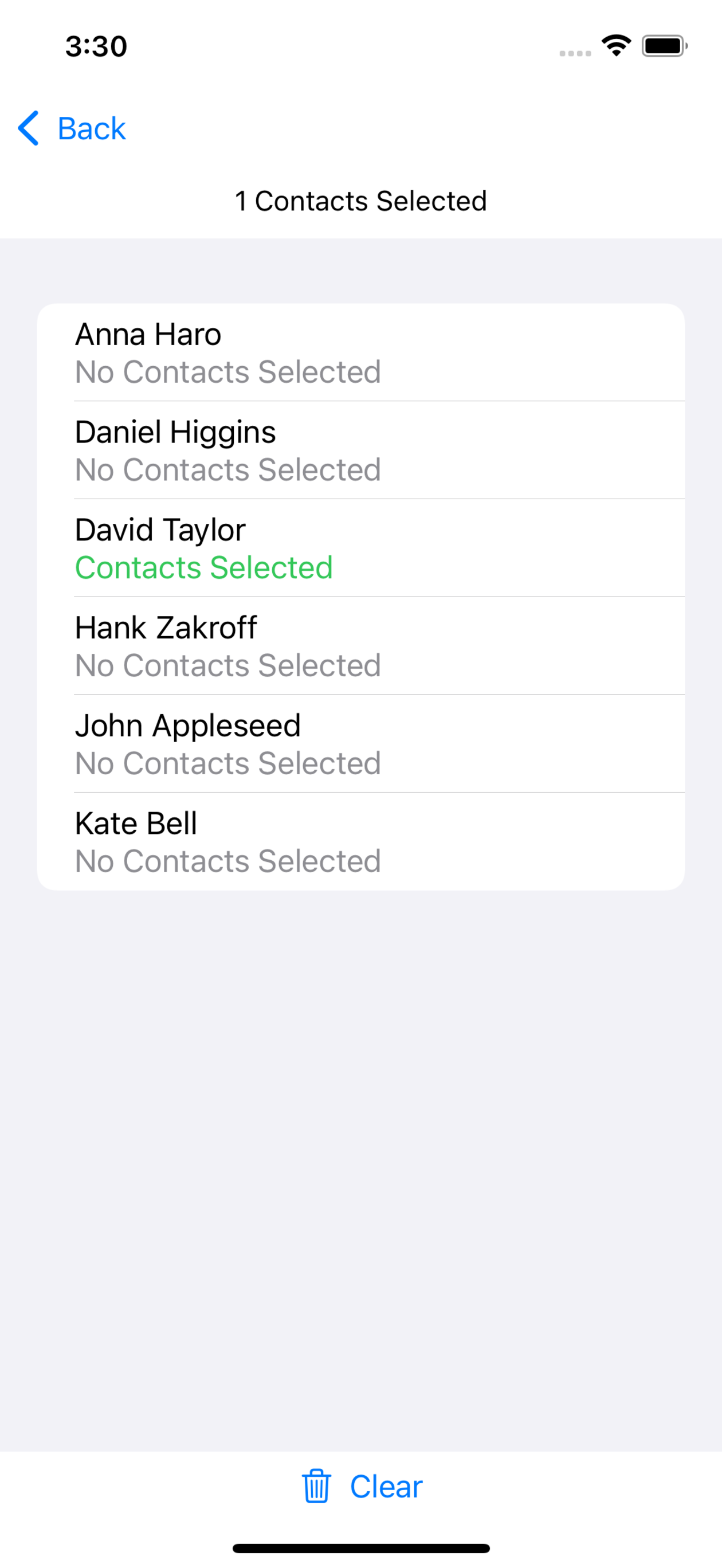The image size is (722, 1568).
Task: Tap the battery status icon
Action: click(665, 46)
